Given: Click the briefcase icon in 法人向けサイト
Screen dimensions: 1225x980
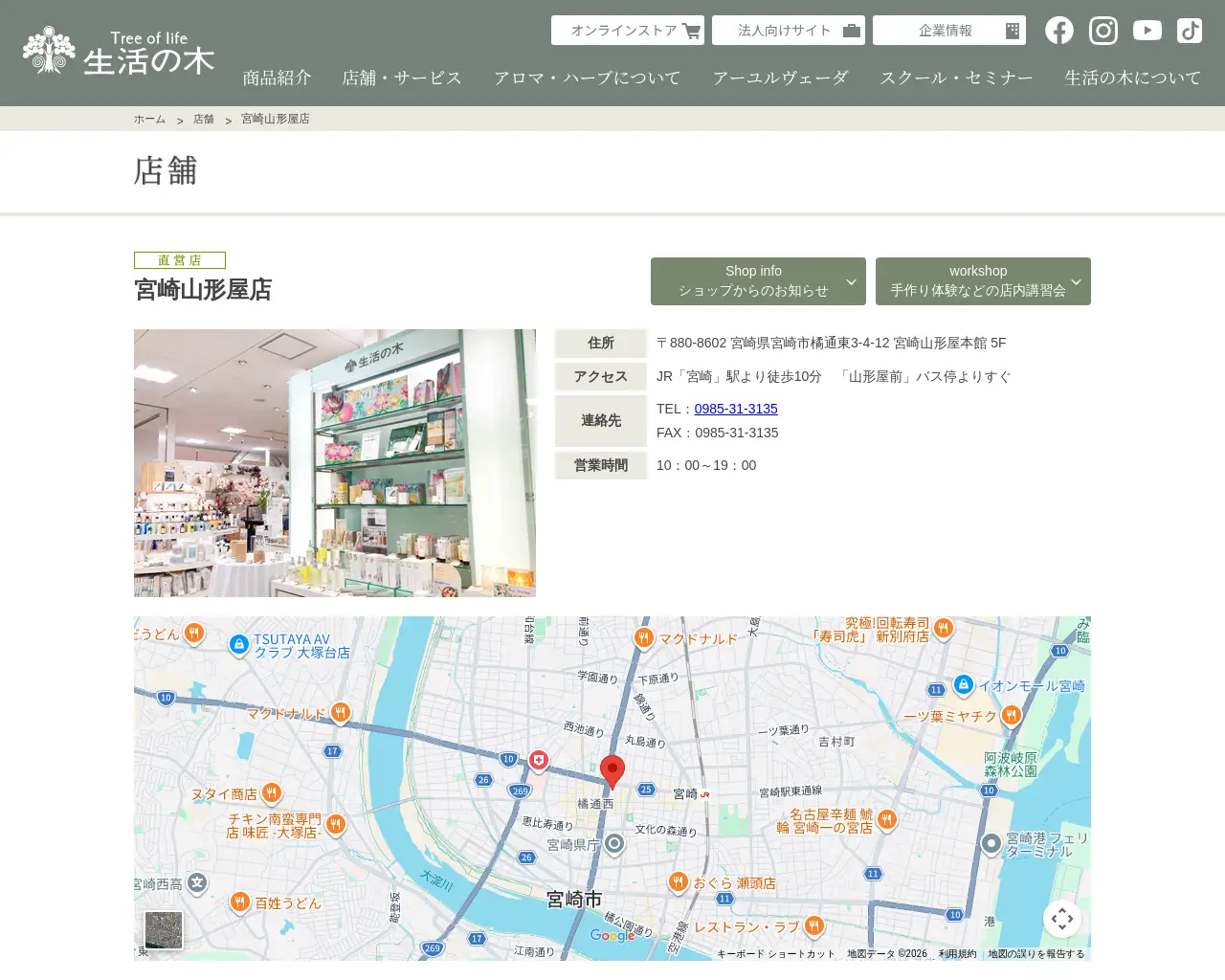Looking at the screenshot, I should (x=852, y=31).
